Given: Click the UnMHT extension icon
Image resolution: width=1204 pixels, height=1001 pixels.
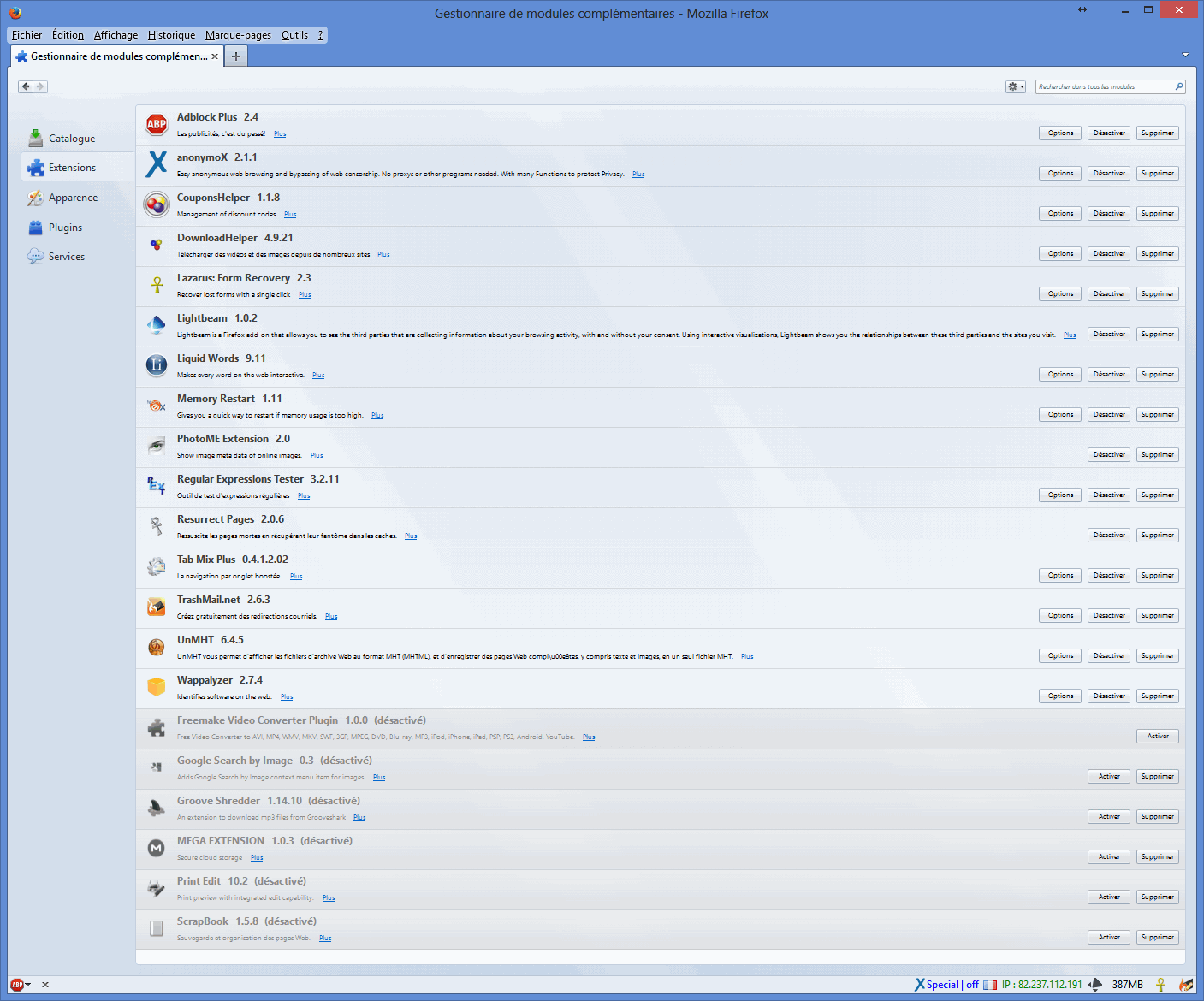Looking at the screenshot, I should coord(157,647).
